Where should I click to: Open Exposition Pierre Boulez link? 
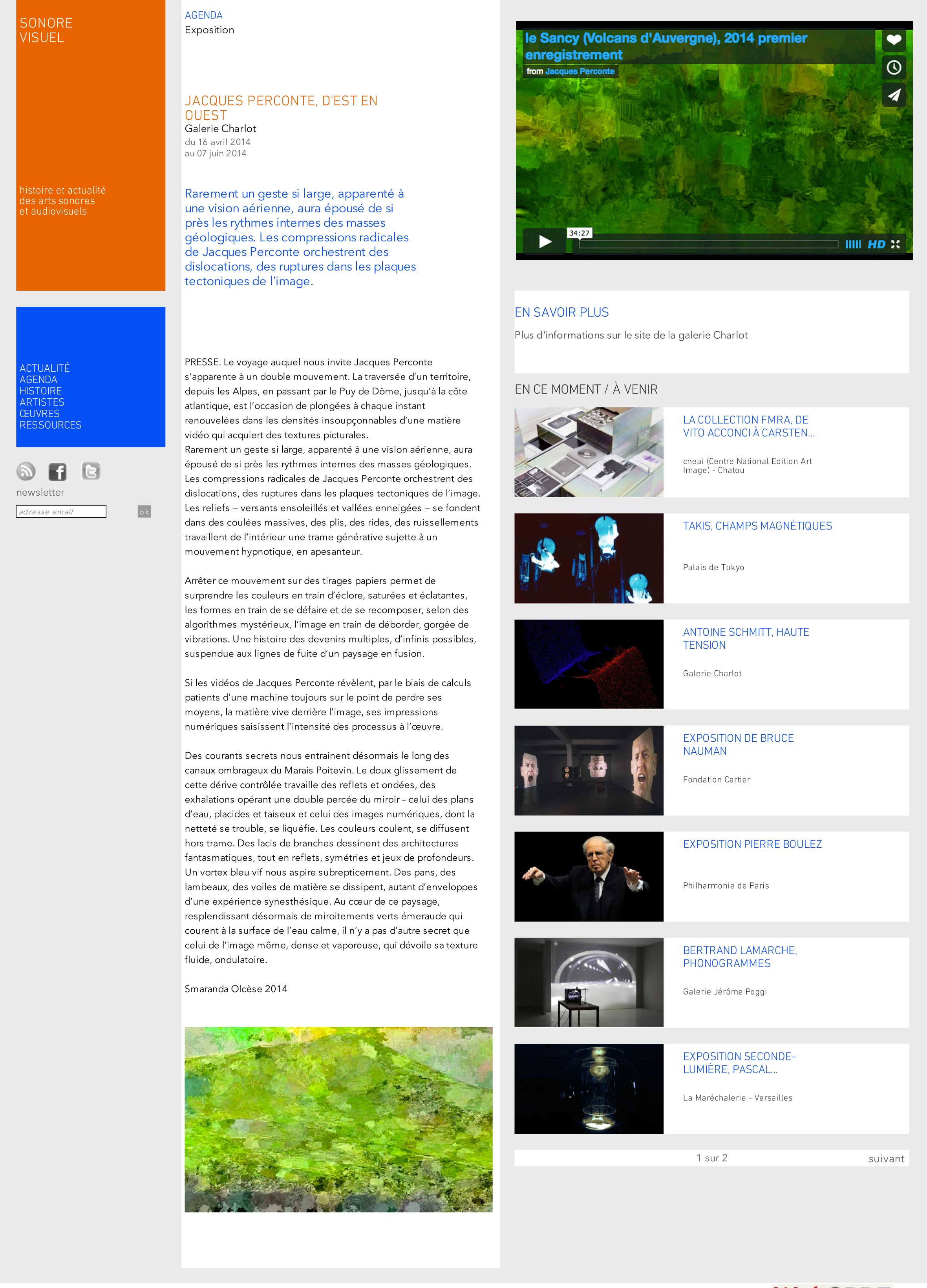752,844
